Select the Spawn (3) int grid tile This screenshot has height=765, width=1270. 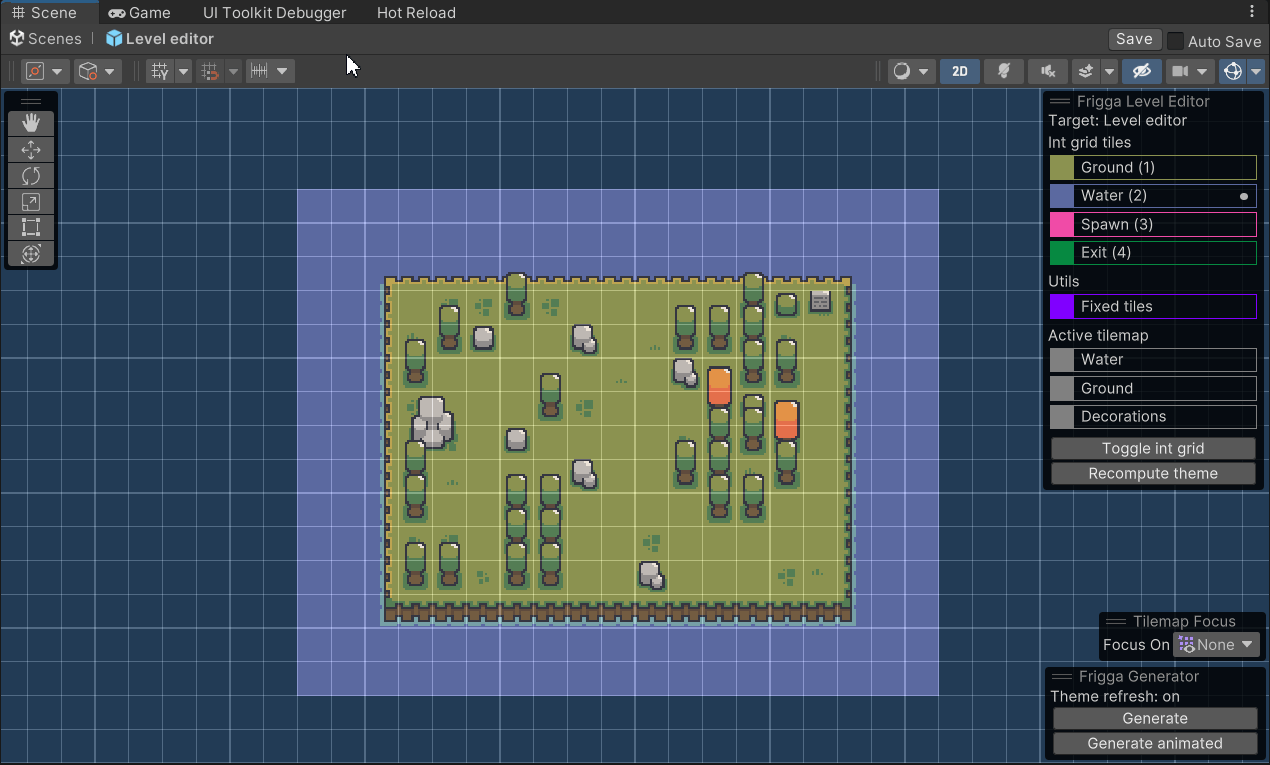coord(1153,224)
